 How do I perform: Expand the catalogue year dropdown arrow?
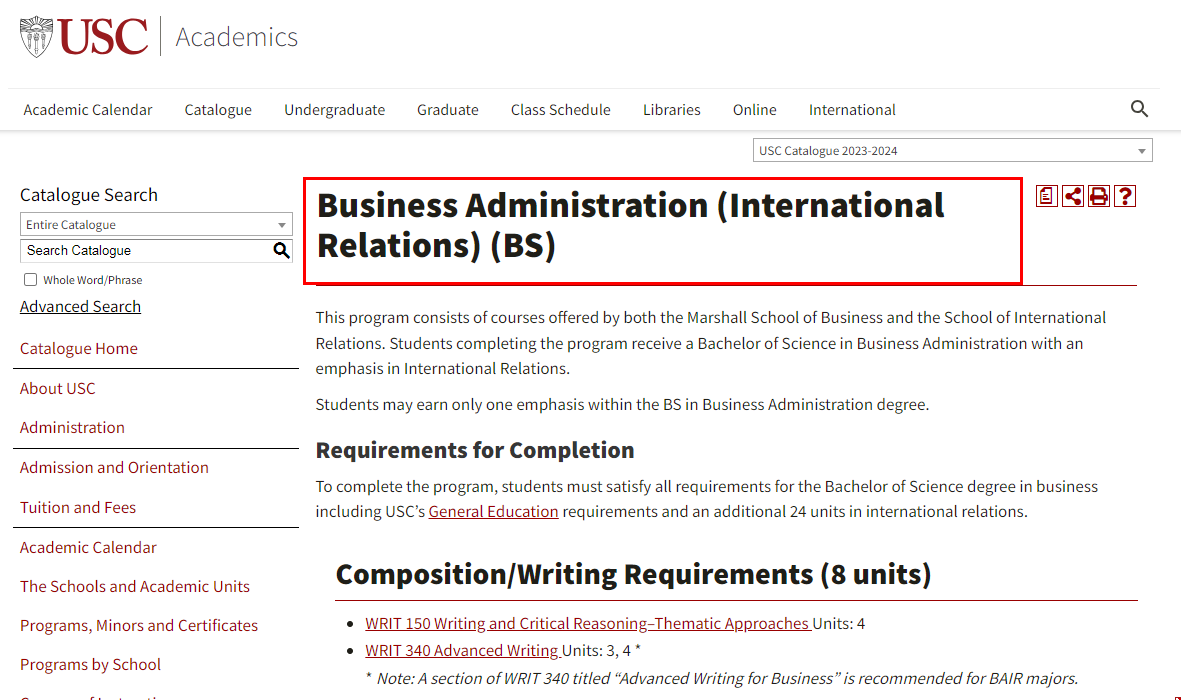click(x=1140, y=149)
